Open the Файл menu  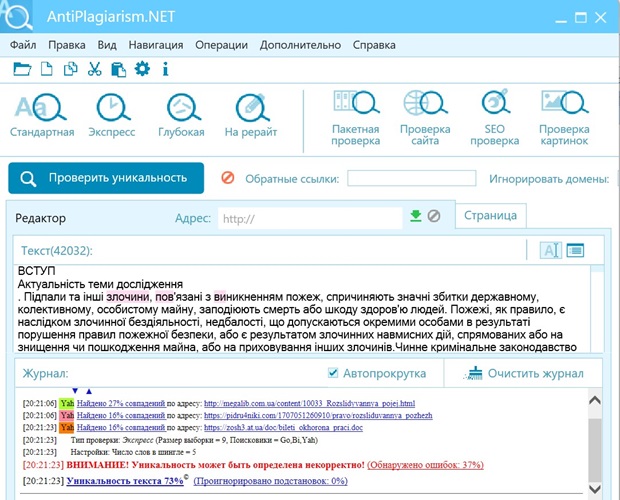click(23, 45)
